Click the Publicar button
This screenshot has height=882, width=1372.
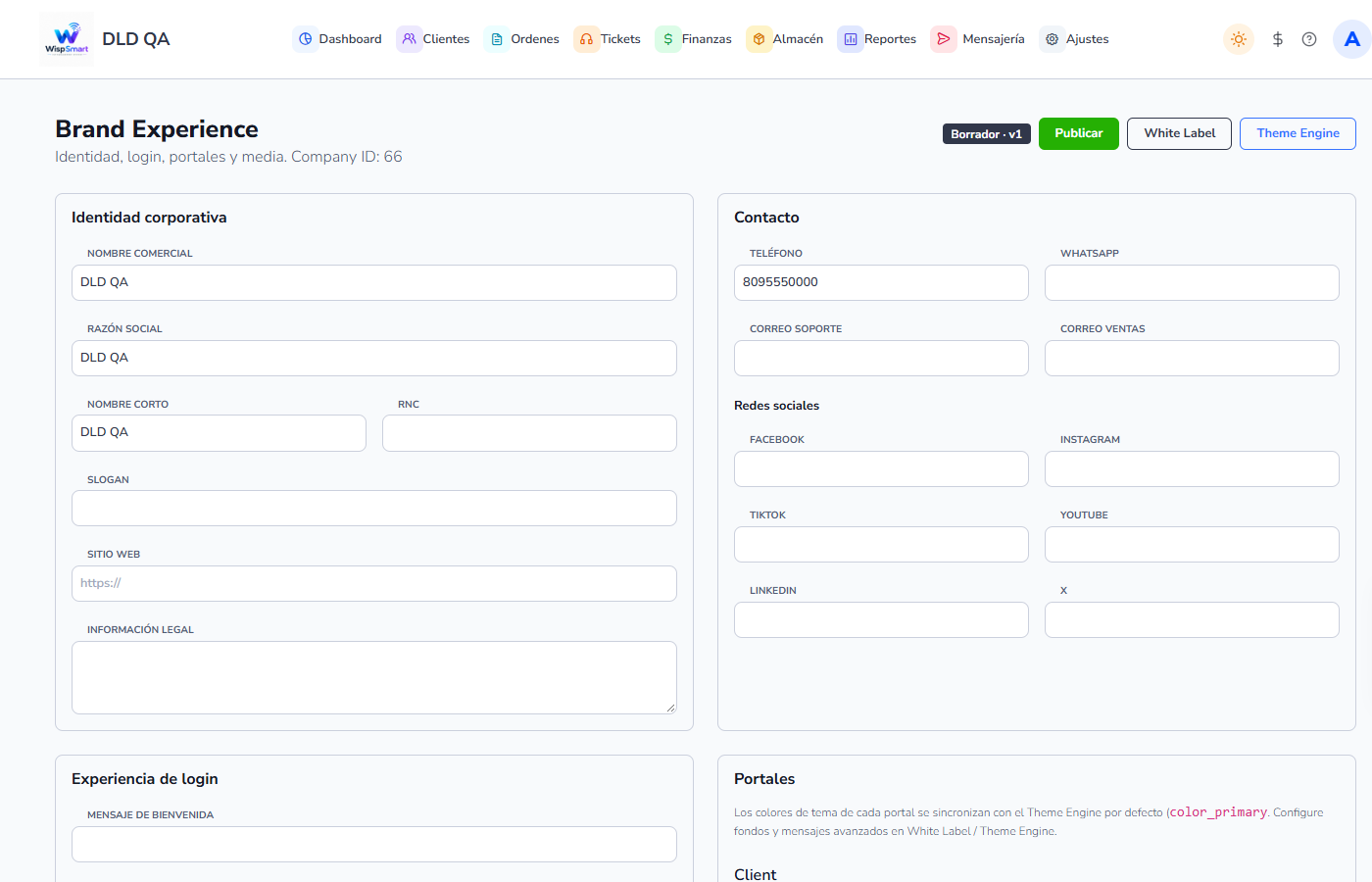(1079, 133)
